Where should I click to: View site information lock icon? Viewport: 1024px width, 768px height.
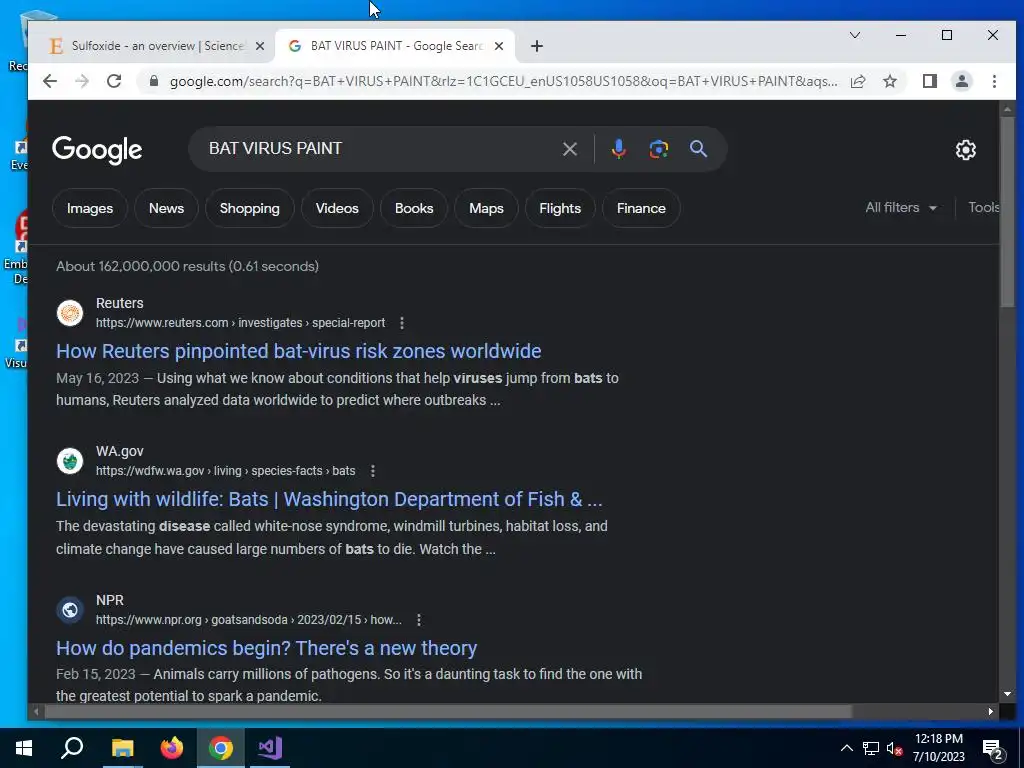(153, 81)
